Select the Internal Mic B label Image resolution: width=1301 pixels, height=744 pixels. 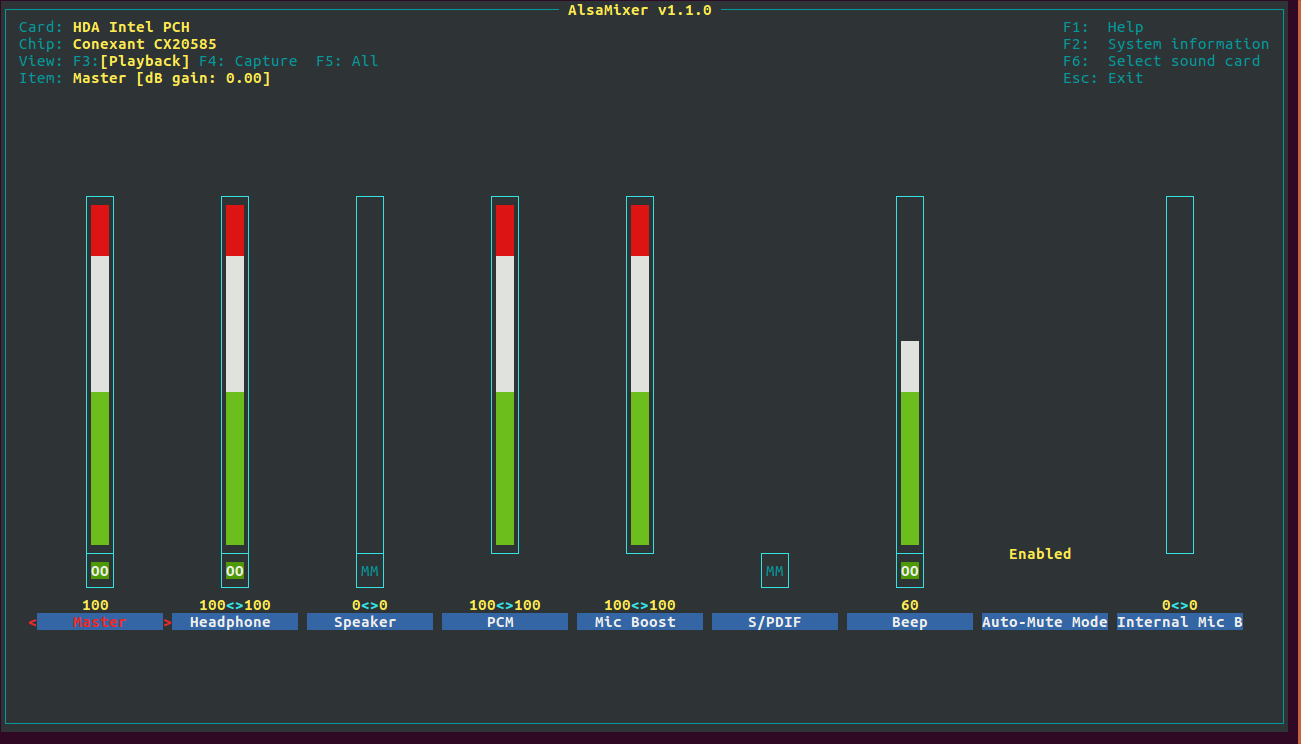pyautogui.click(x=1180, y=622)
